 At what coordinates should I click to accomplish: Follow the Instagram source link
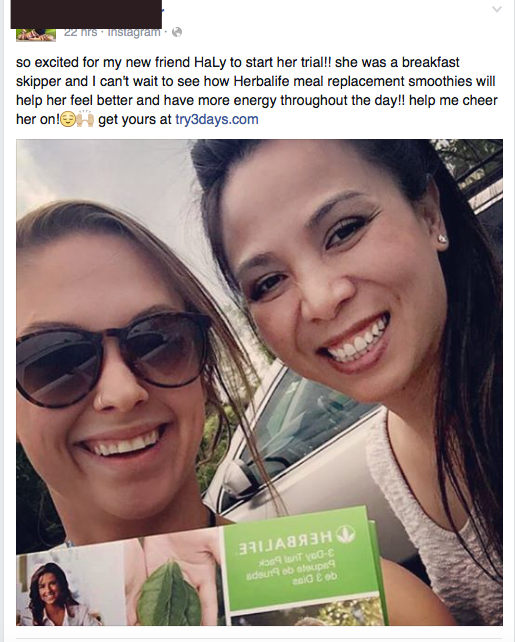134,32
